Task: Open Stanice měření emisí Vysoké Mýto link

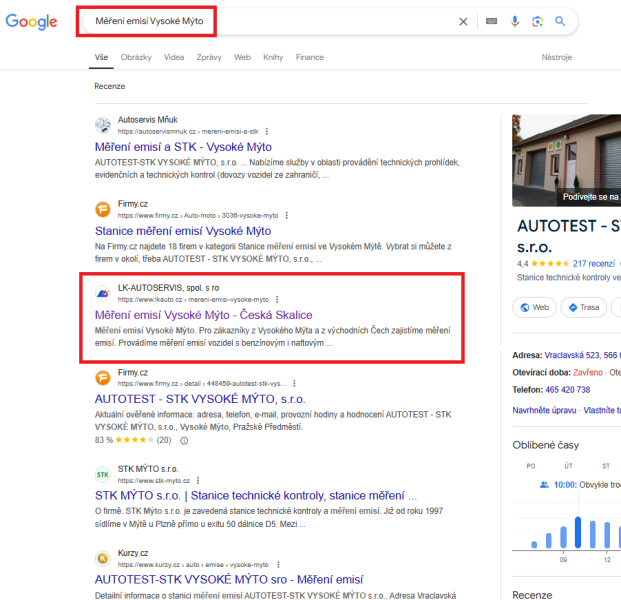Action: point(183,231)
